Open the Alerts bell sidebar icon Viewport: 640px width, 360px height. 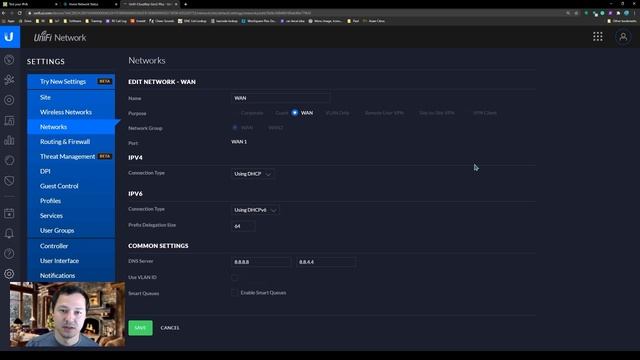pyautogui.click(x=9, y=233)
